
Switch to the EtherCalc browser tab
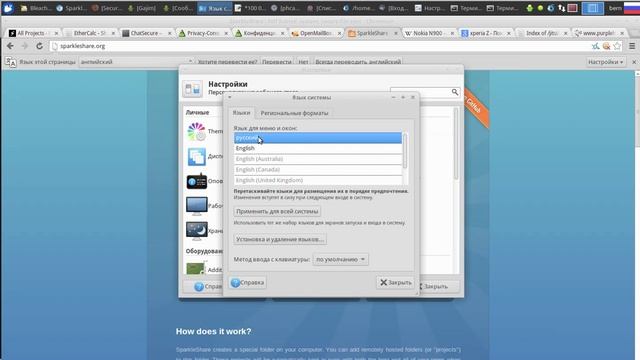tap(89, 33)
